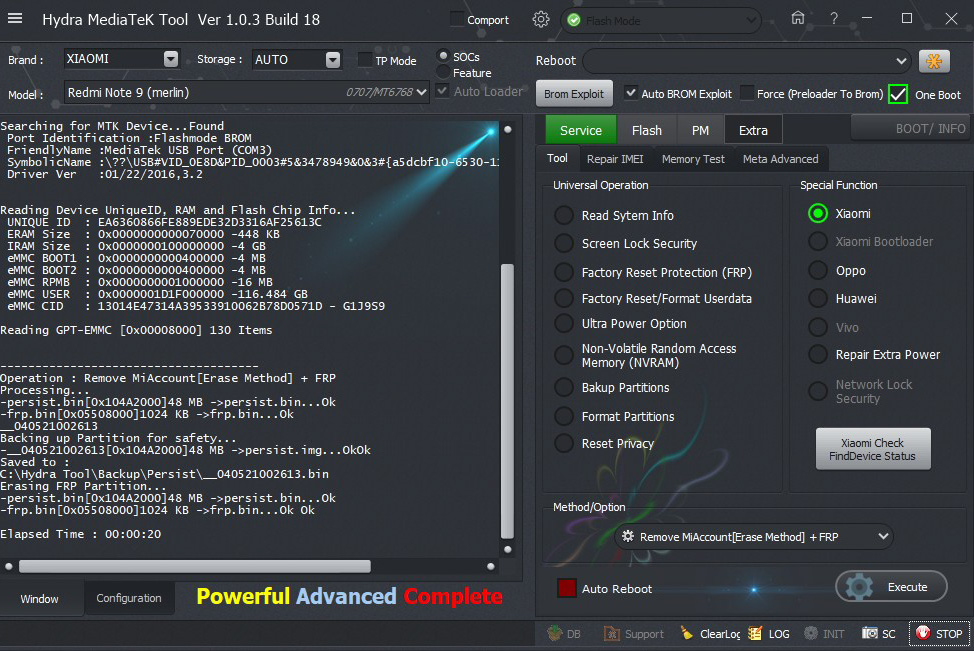Expand the Brand dropdown showing XIAOMI
974x651 pixels.
point(171,59)
